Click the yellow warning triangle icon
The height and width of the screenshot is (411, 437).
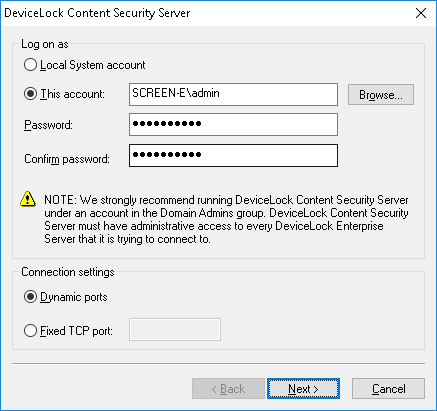[x=28, y=199]
